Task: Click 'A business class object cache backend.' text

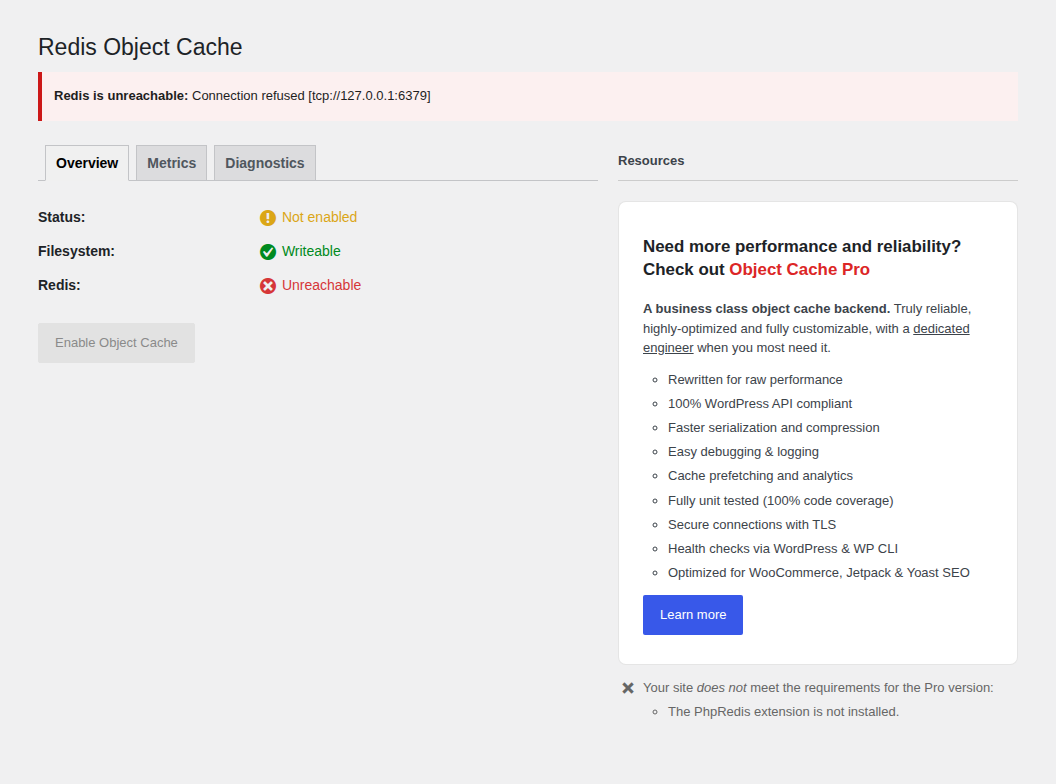Action: [766, 309]
